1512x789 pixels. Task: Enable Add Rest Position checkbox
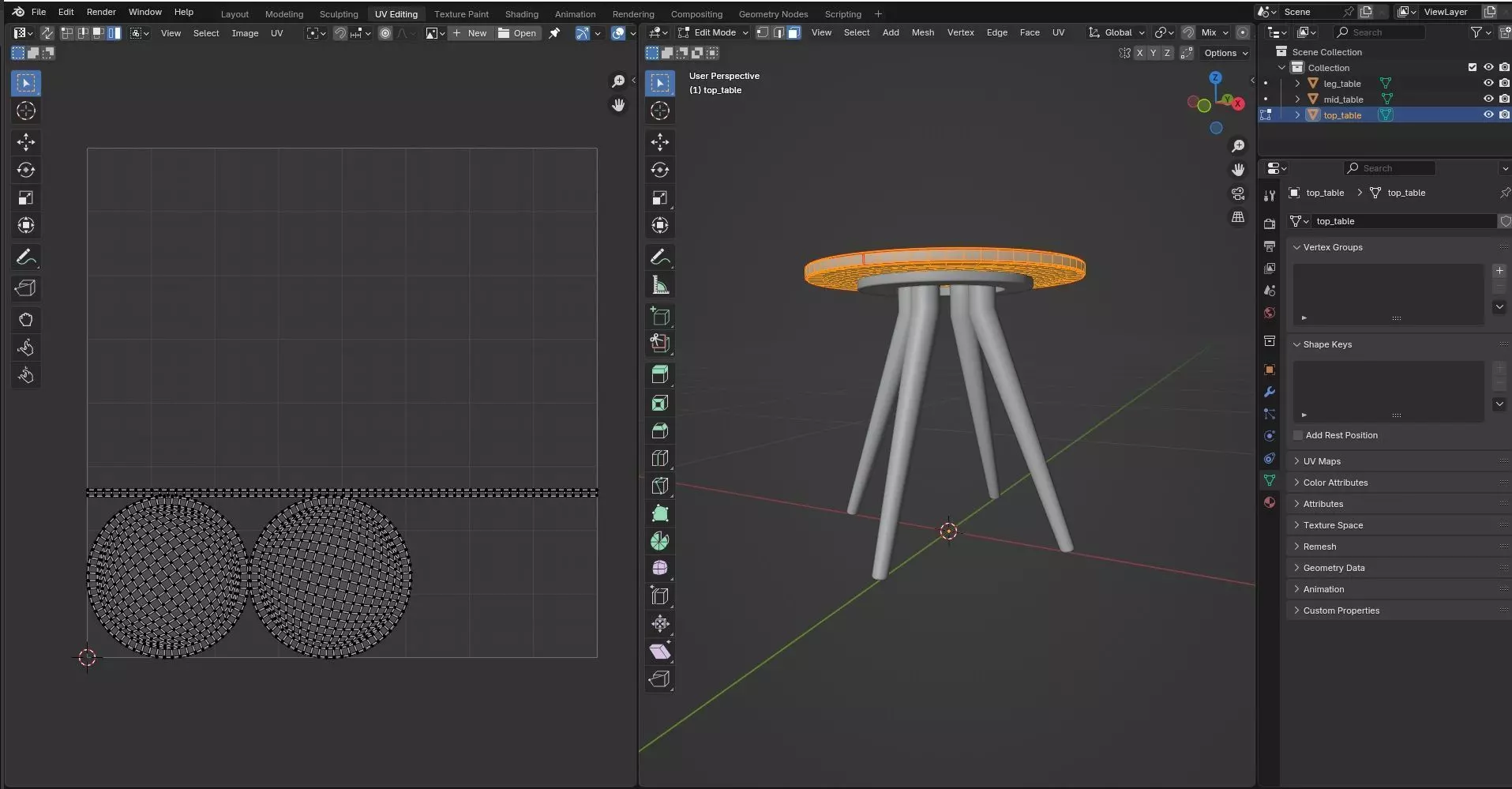tap(1298, 435)
